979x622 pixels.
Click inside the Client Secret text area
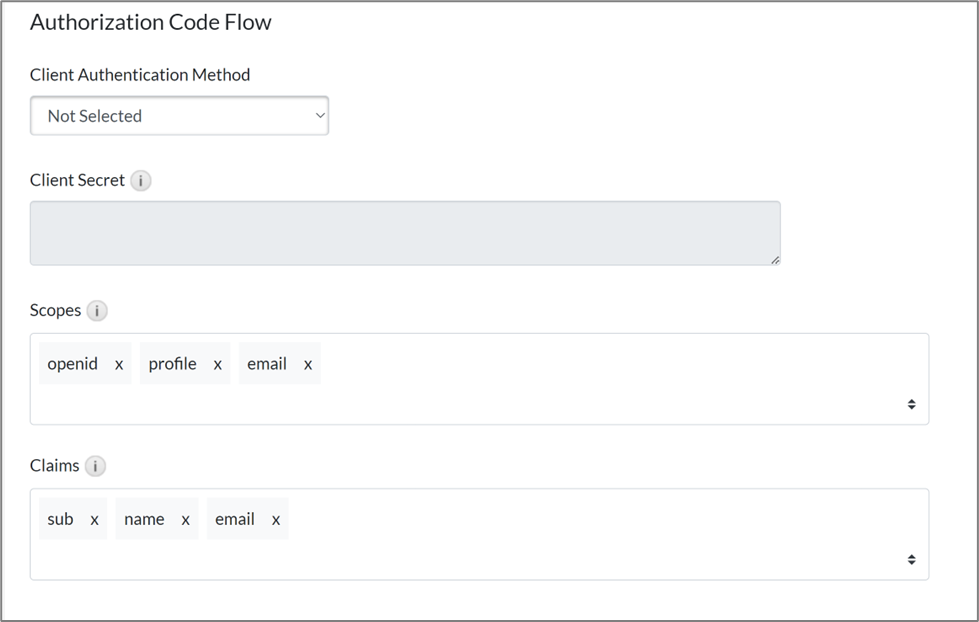tap(405, 232)
